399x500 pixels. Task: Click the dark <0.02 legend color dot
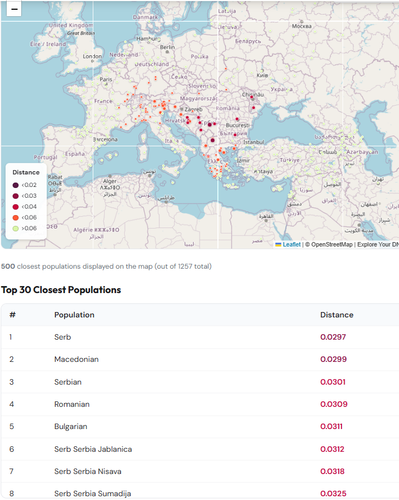(x=16, y=185)
